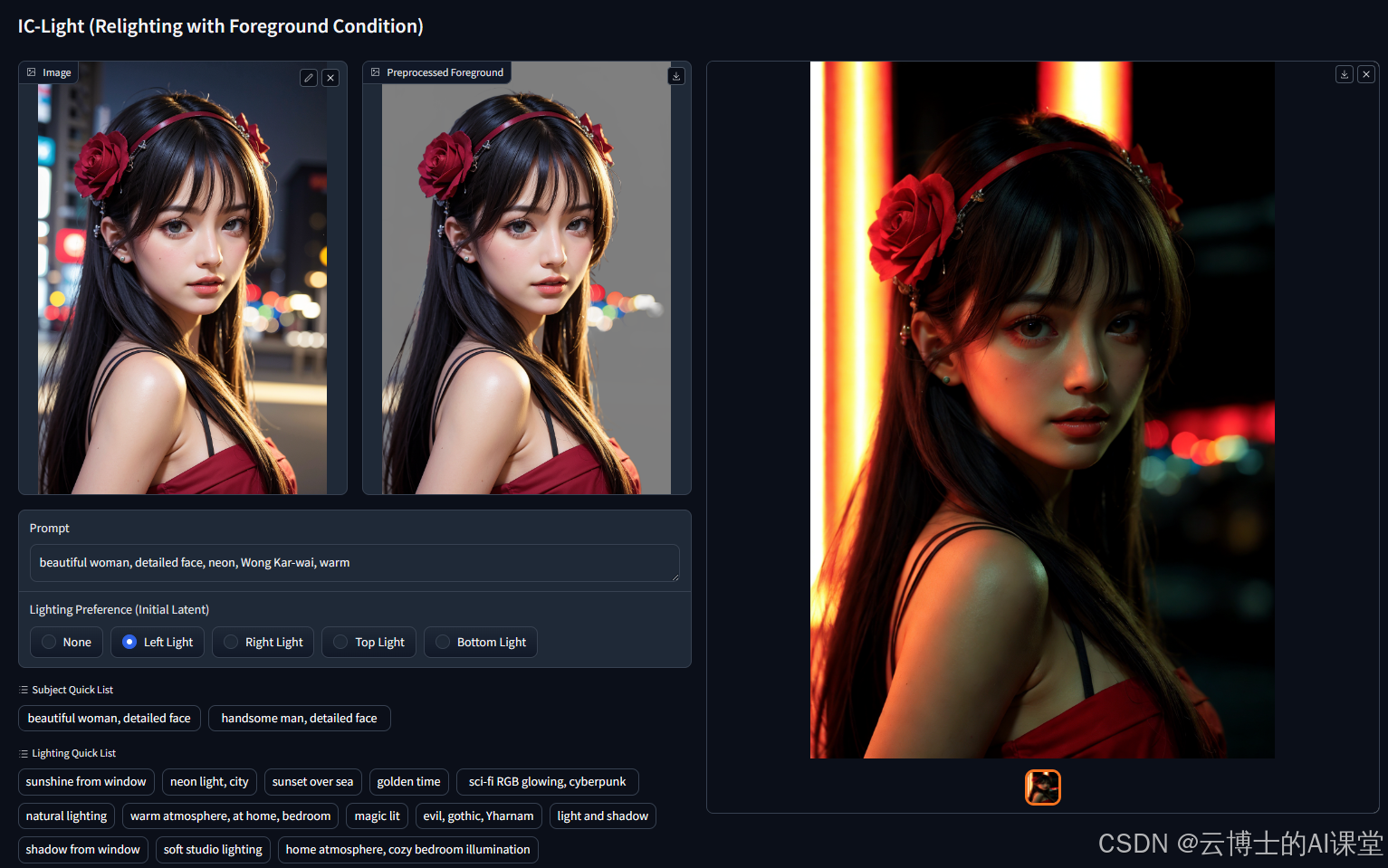Choose the soft studio lighting option

click(213, 849)
